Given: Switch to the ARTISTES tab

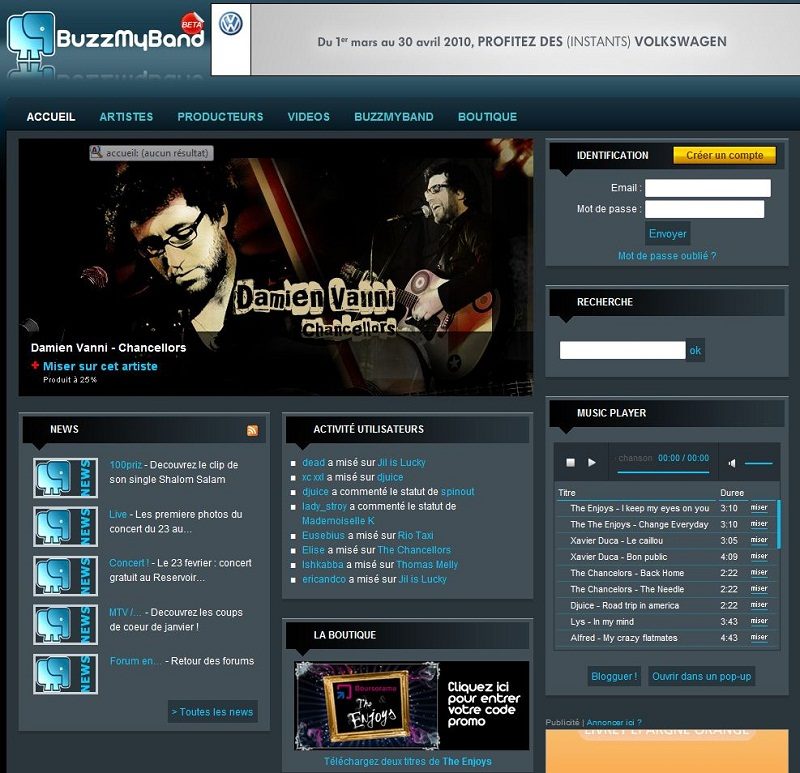Looking at the screenshot, I should point(128,116).
